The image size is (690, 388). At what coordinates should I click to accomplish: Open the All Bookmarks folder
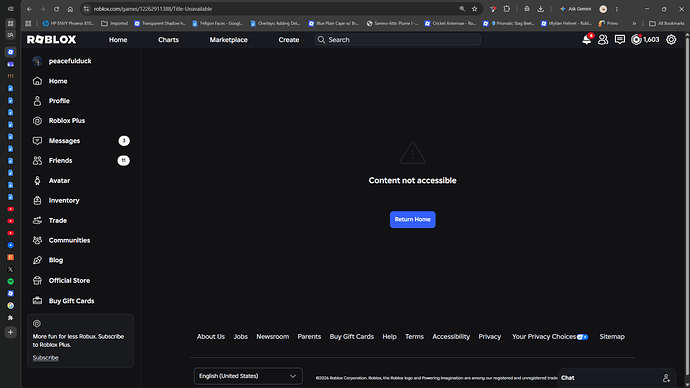point(667,23)
